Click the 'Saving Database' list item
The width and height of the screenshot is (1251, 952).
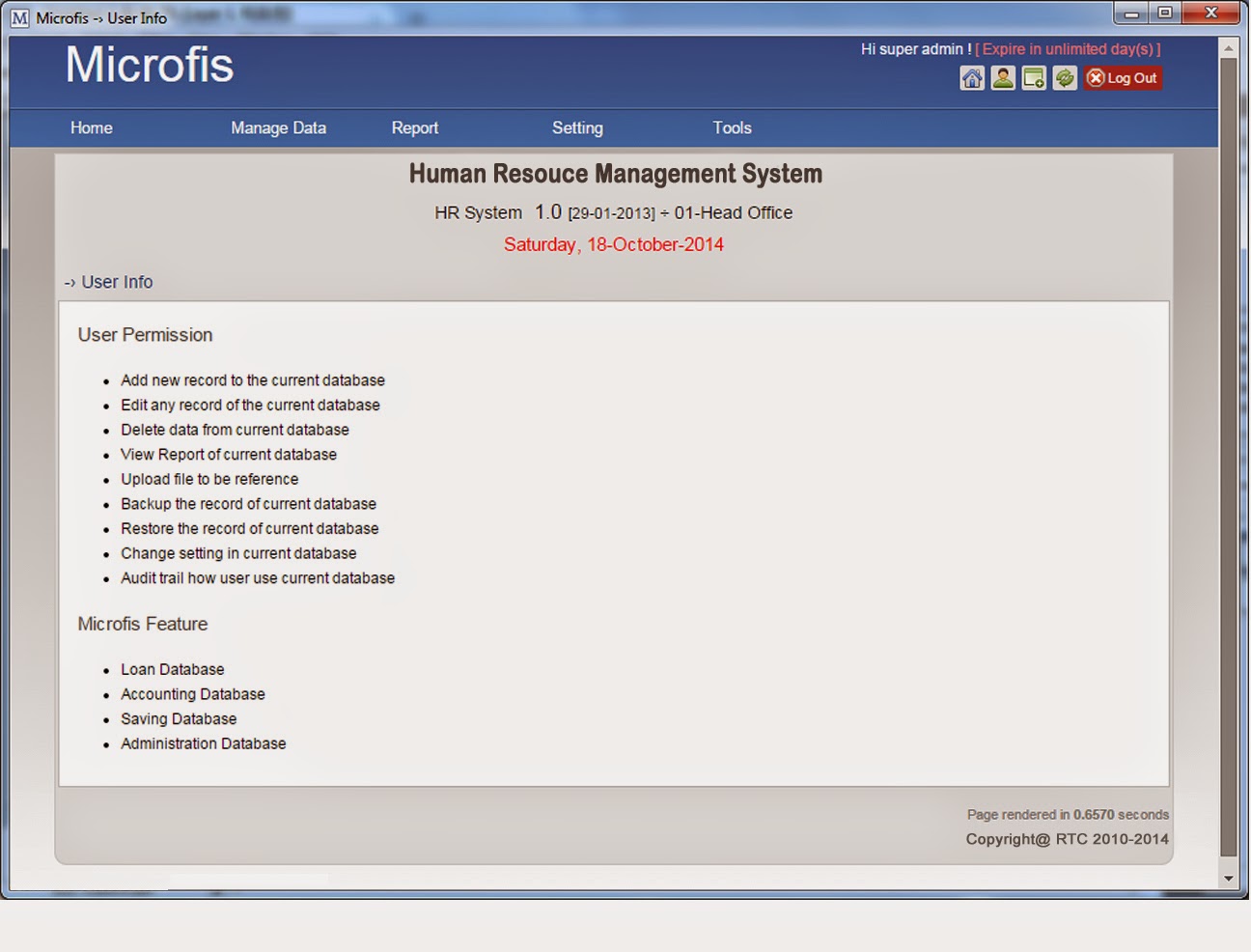click(x=179, y=719)
